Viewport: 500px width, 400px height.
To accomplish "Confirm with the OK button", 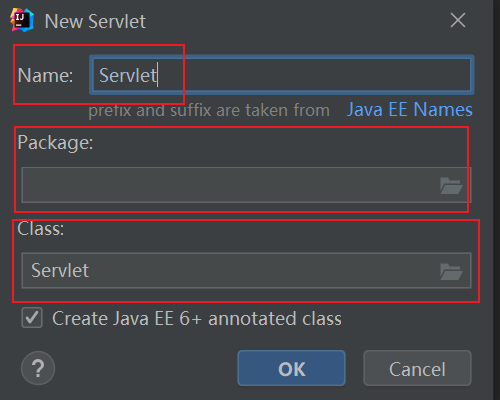I will (291, 368).
